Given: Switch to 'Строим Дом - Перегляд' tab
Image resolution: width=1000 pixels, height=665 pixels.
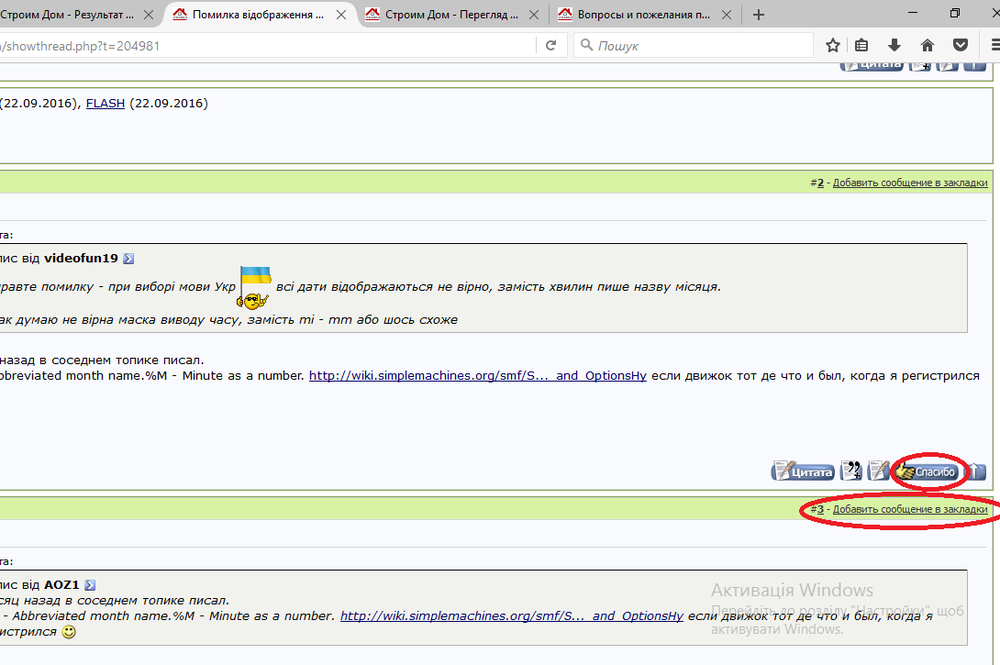Looking at the screenshot, I should pos(452,15).
